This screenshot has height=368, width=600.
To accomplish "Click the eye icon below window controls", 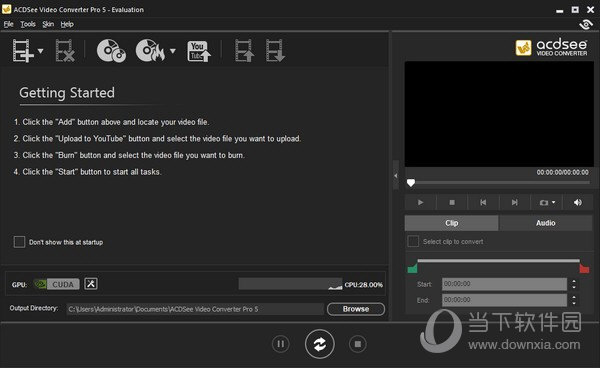I will pos(585,24).
